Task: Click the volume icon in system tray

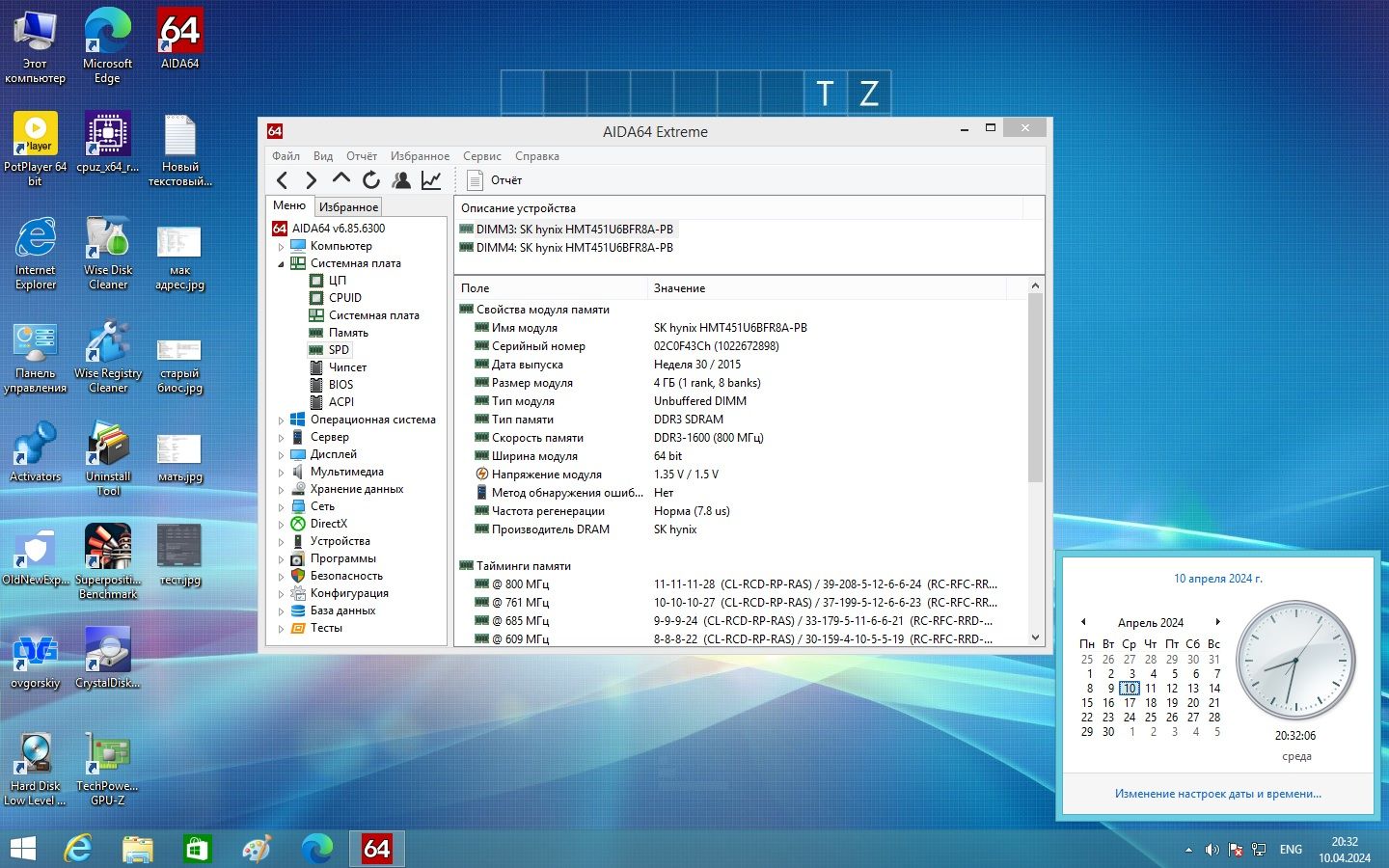Action: [x=1212, y=850]
